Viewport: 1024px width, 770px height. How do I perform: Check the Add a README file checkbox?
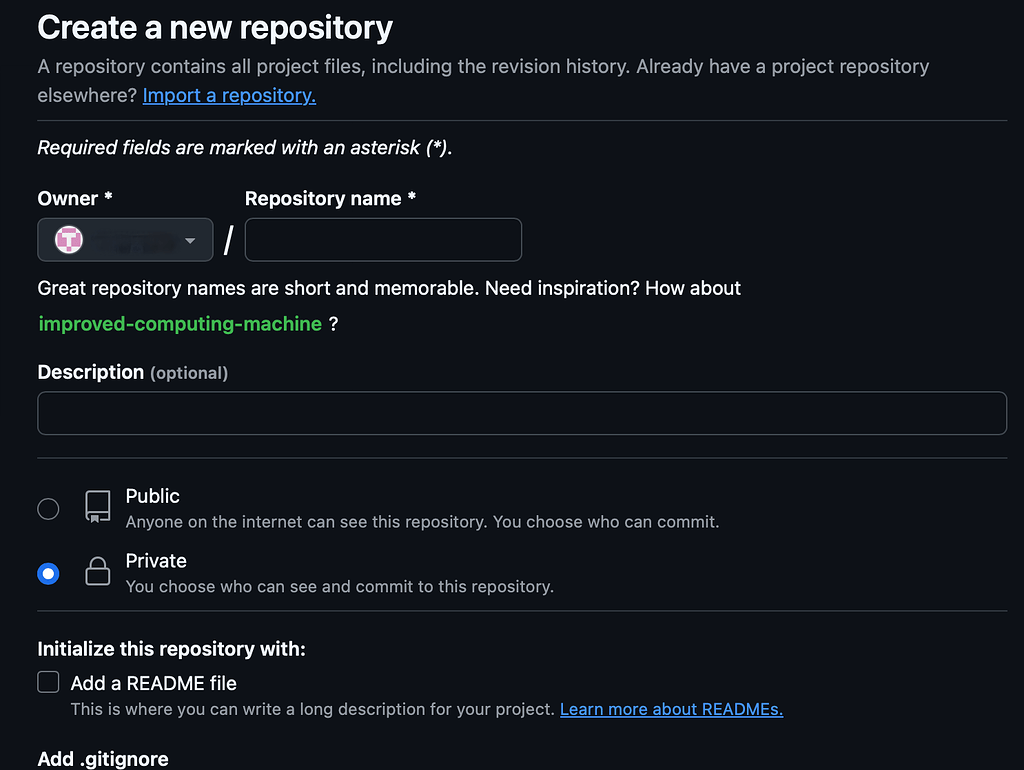click(x=48, y=682)
